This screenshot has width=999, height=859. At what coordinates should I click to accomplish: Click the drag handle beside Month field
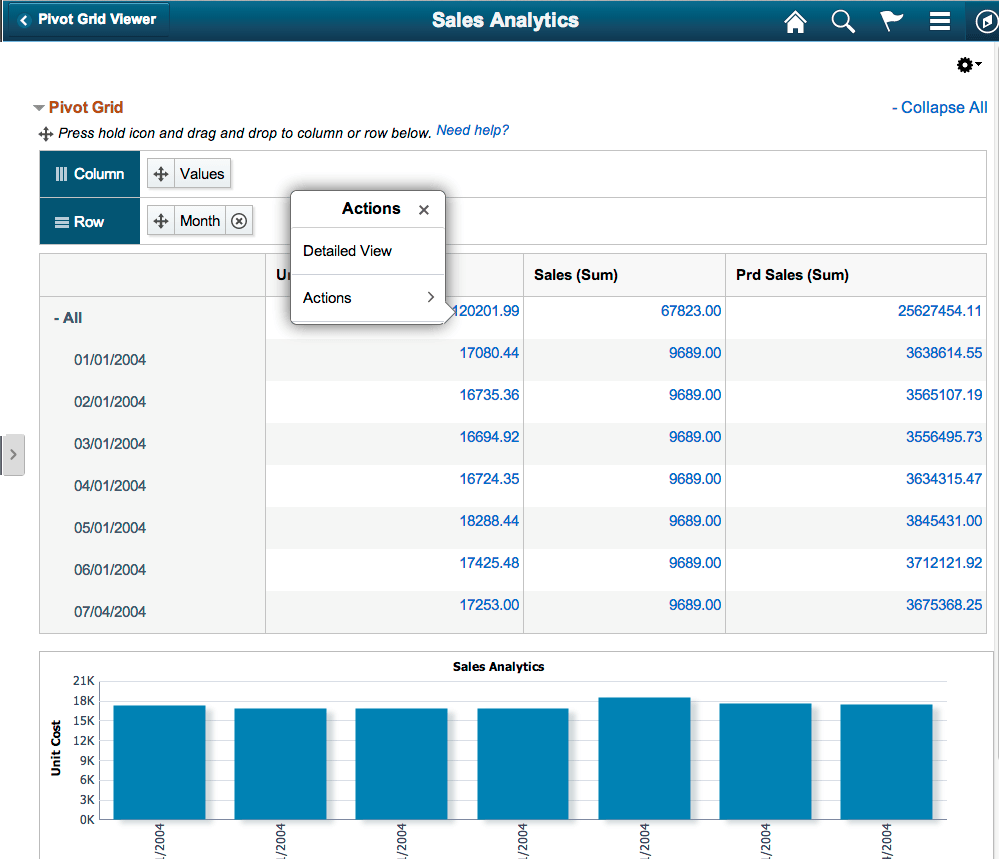point(161,220)
